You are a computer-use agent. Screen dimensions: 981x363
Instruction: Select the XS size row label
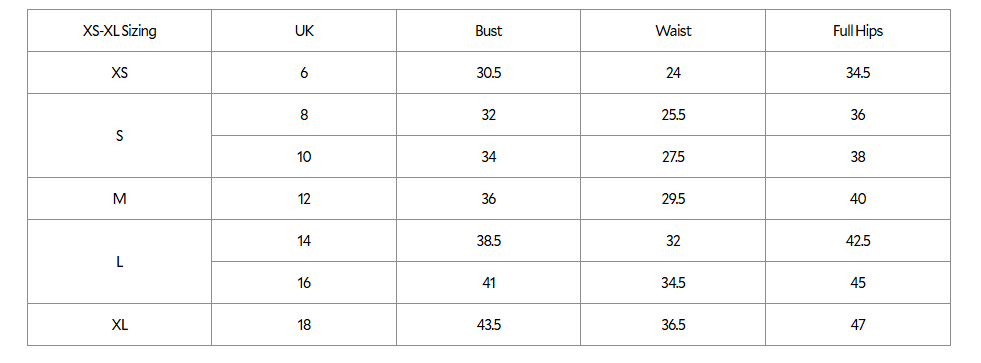[x=119, y=73]
